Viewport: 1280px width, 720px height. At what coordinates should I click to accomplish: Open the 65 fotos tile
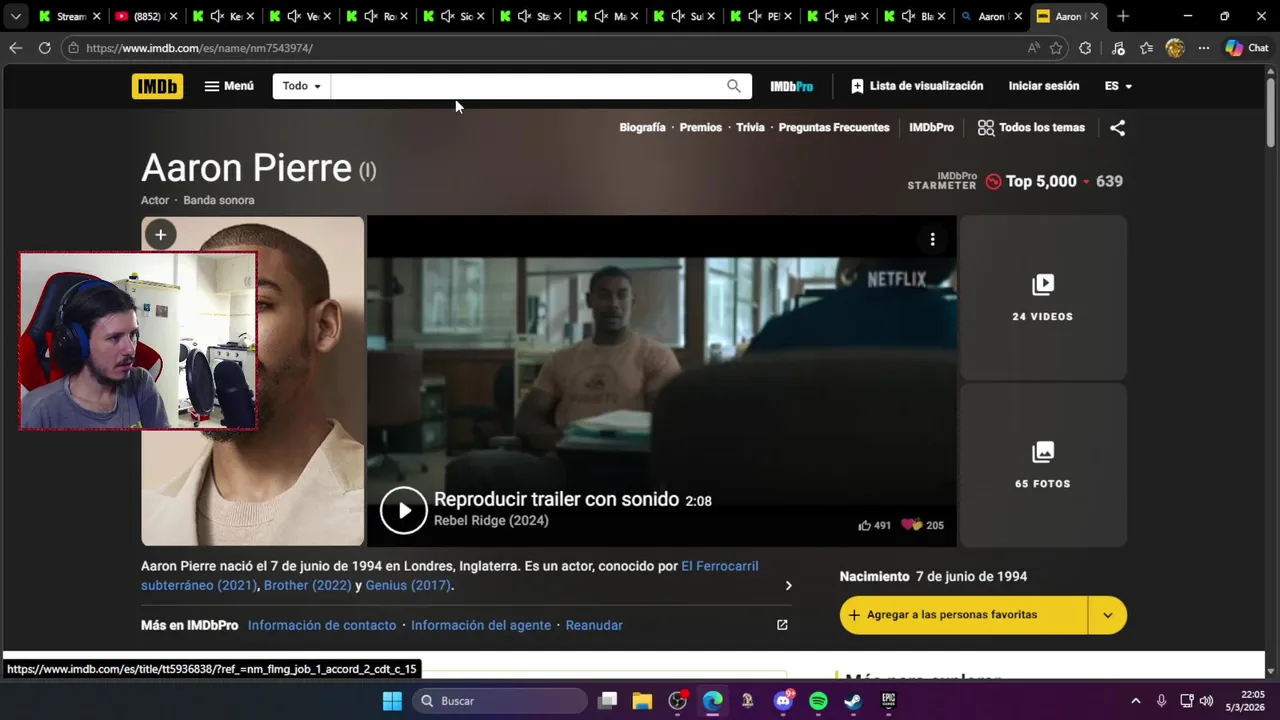pos(1043,465)
